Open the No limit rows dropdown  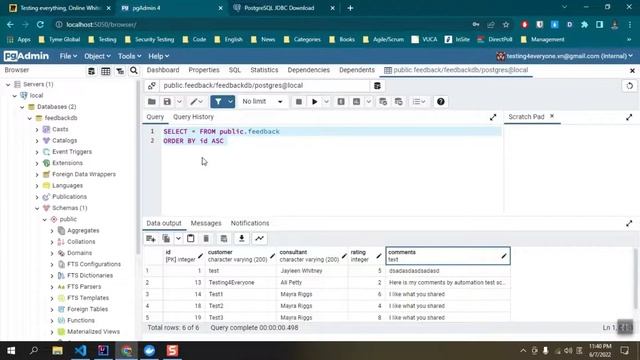[x=262, y=102]
